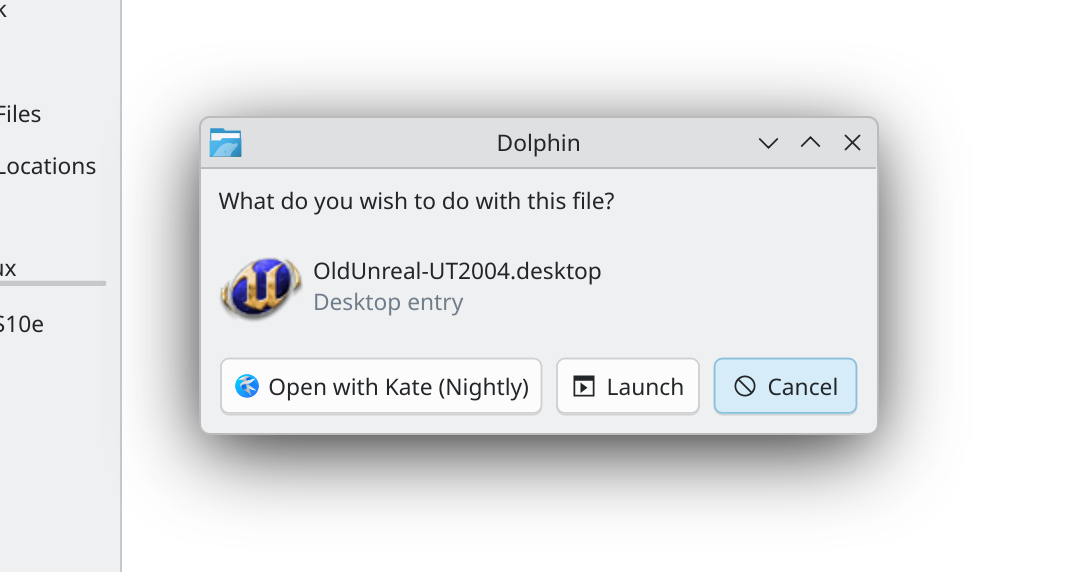Click the Launch button's play-window icon
Screen dimensions: 1073x572
584,387
